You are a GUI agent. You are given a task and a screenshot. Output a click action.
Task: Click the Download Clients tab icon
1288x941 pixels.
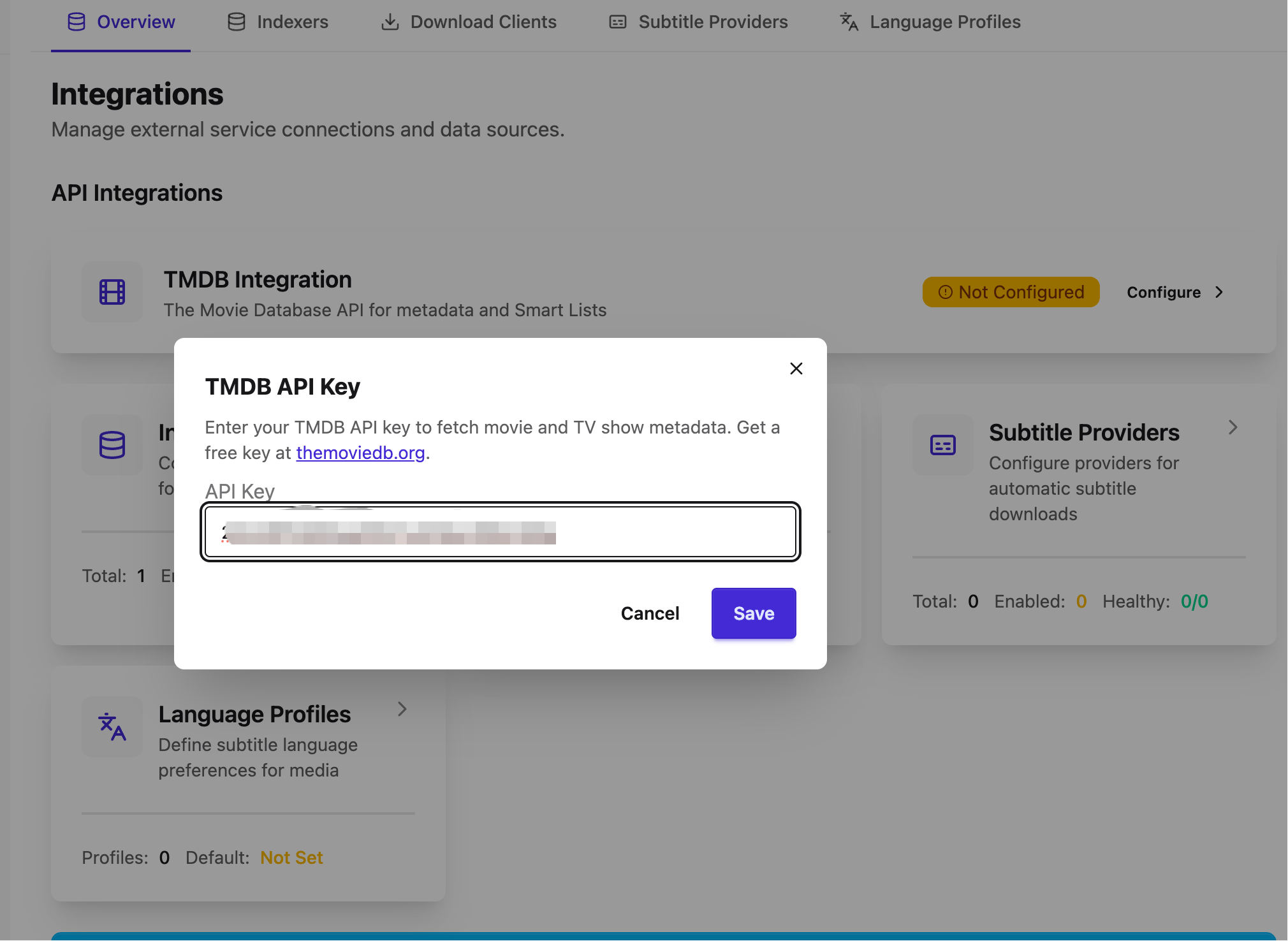(390, 22)
